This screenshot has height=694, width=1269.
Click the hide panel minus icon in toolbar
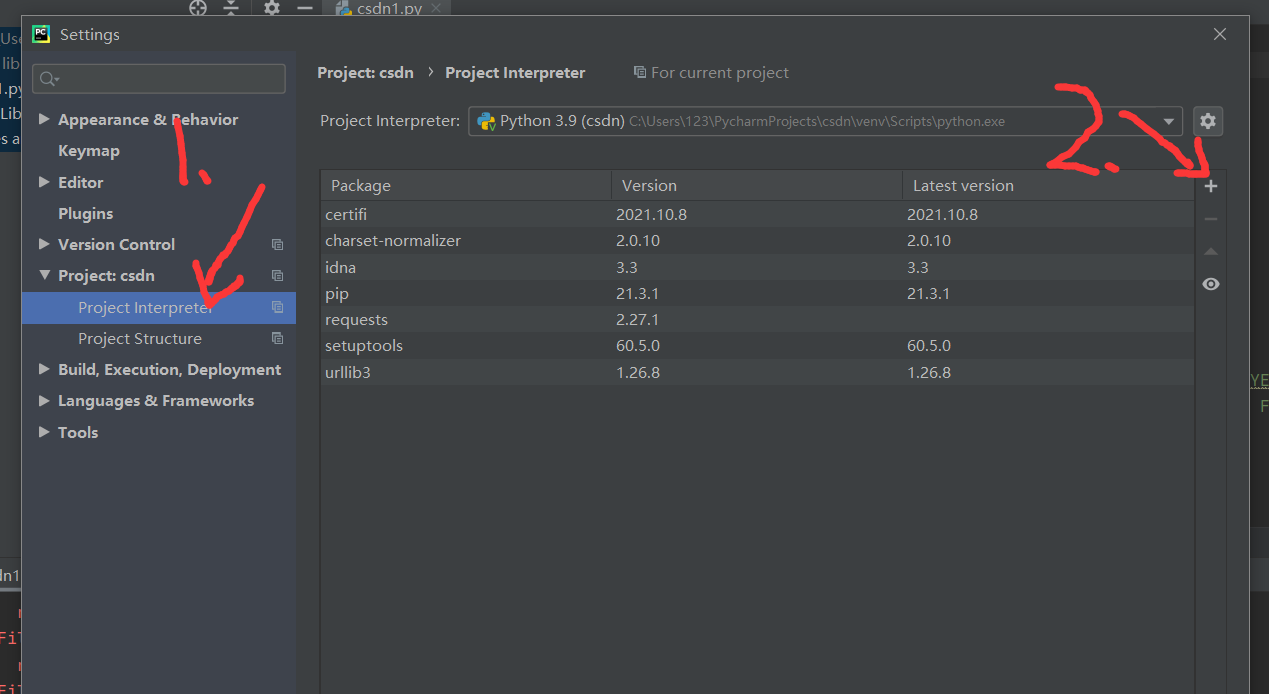click(305, 7)
